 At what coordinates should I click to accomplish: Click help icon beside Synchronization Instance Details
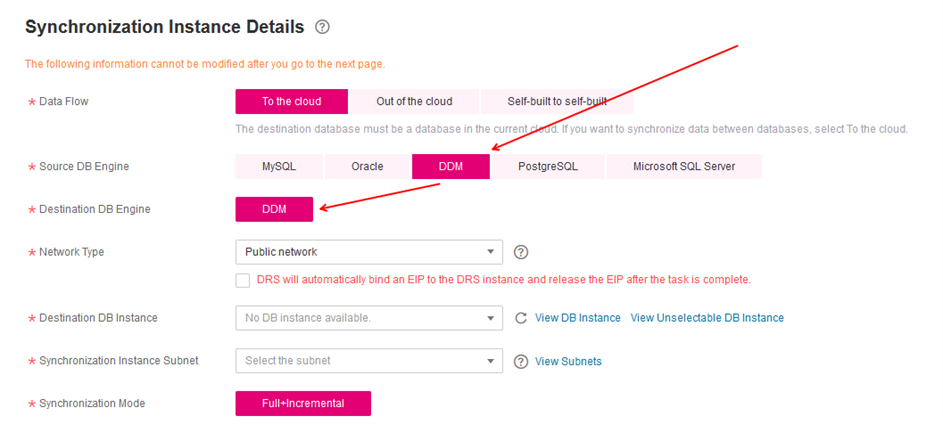[x=322, y=27]
